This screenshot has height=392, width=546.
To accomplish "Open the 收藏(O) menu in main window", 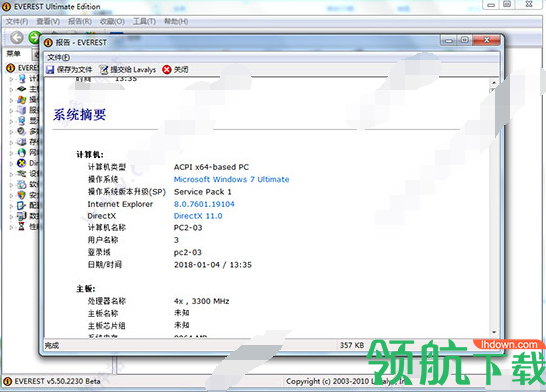I will click(112, 22).
